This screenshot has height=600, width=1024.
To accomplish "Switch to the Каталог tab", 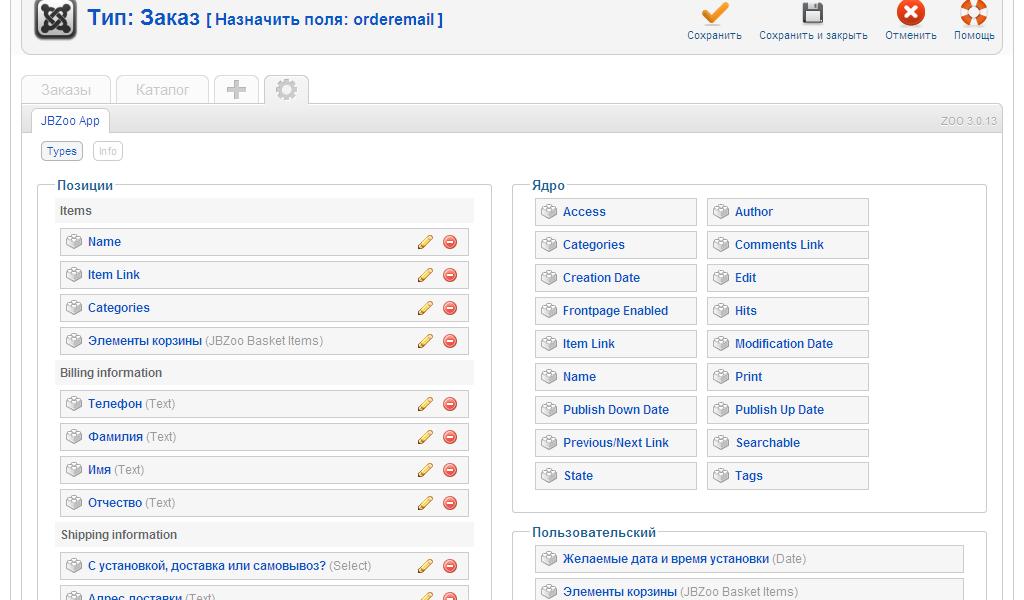I will click(x=162, y=90).
